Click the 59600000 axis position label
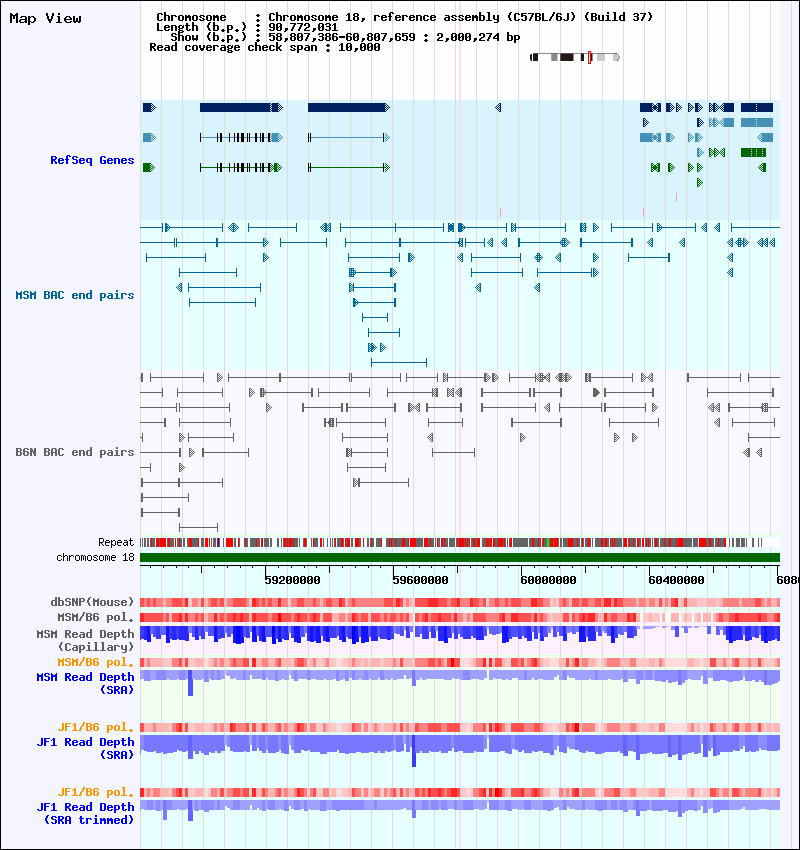The height and width of the screenshot is (850, 800). click(x=420, y=581)
